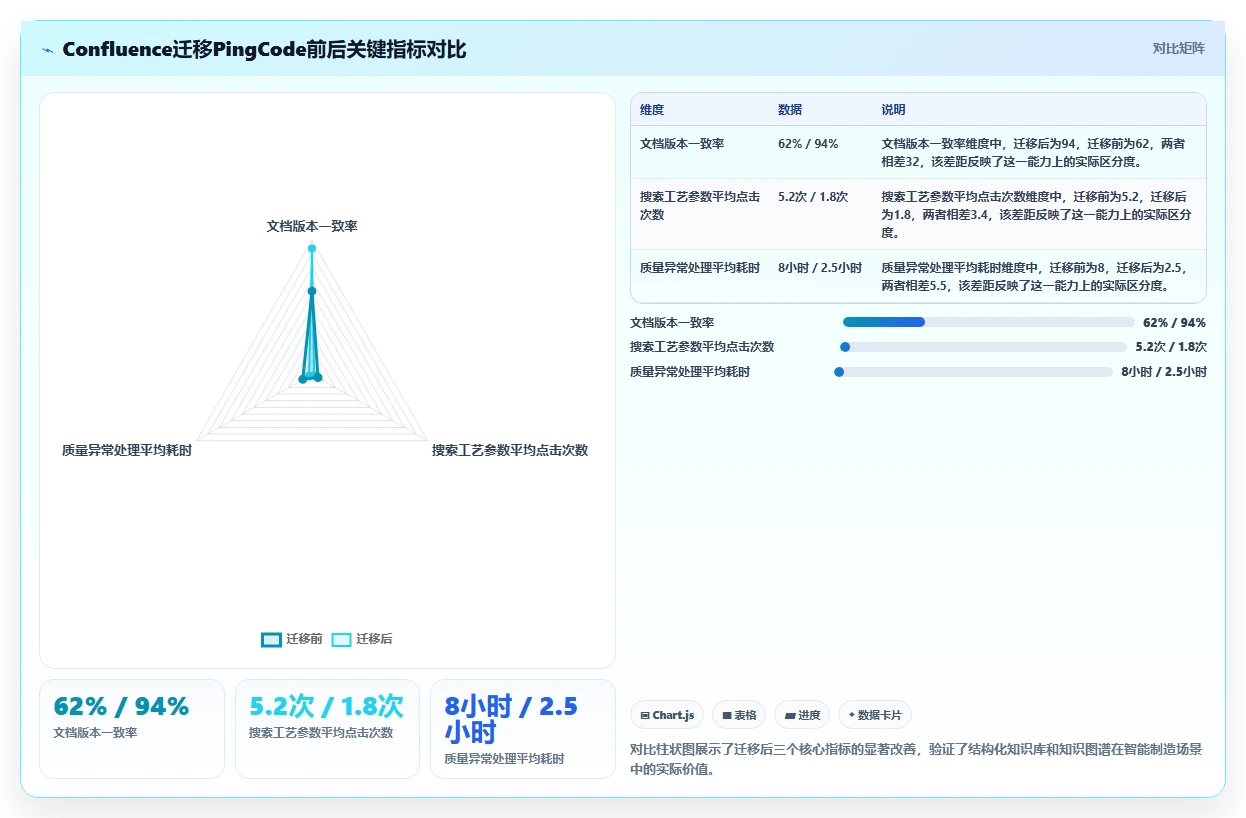Screen dimensions: 1246x818
Task: Click the dark teal point on vertical axis
Action: tap(312, 291)
